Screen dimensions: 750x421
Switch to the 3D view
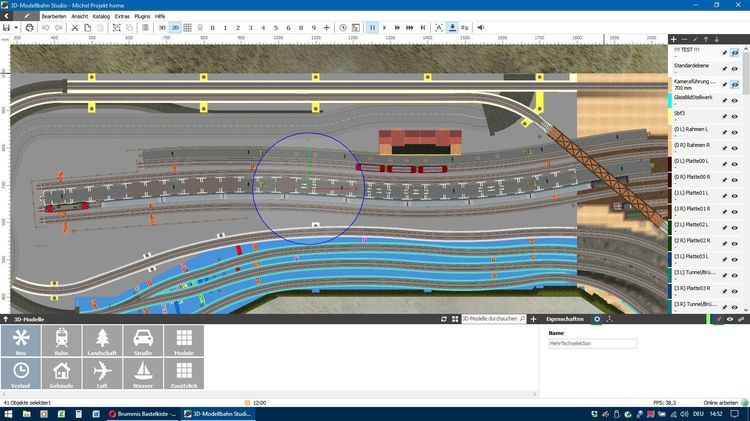click(162, 28)
